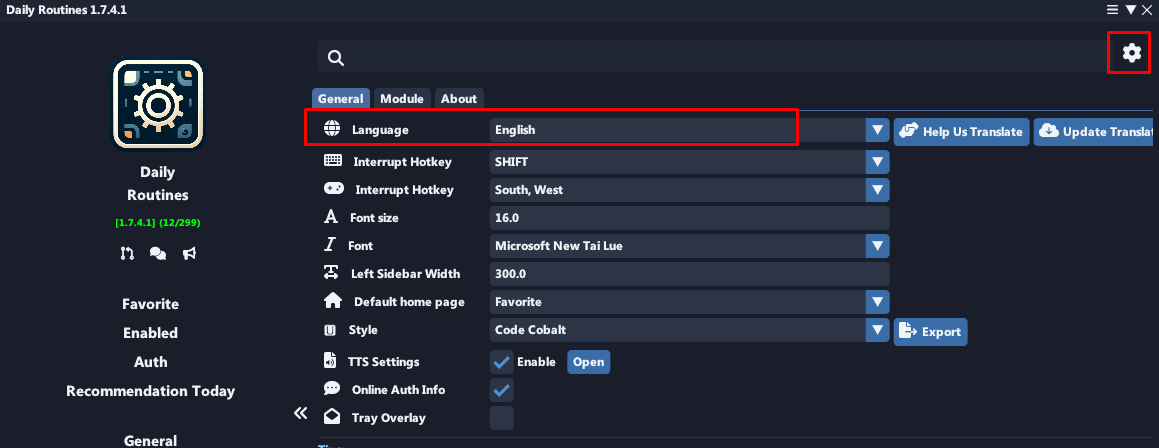Disable the TTS Settings Enable checkbox
Image resolution: width=1159 pixels, height=448 pixels.
tap(502, 362)
